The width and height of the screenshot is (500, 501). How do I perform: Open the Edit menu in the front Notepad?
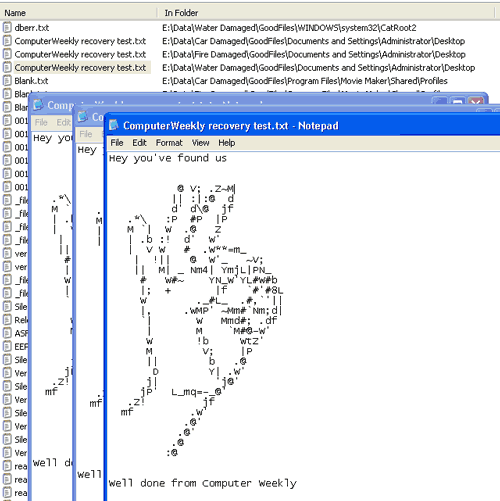139,143
